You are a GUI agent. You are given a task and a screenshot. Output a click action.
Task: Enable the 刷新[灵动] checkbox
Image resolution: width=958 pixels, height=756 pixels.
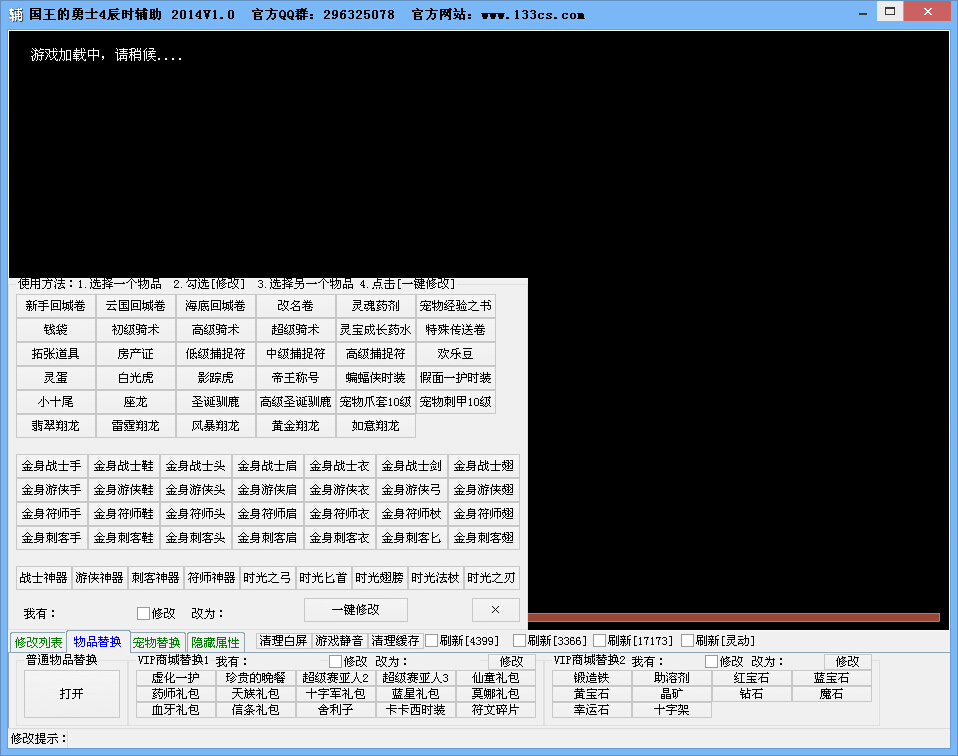(687, 640)
